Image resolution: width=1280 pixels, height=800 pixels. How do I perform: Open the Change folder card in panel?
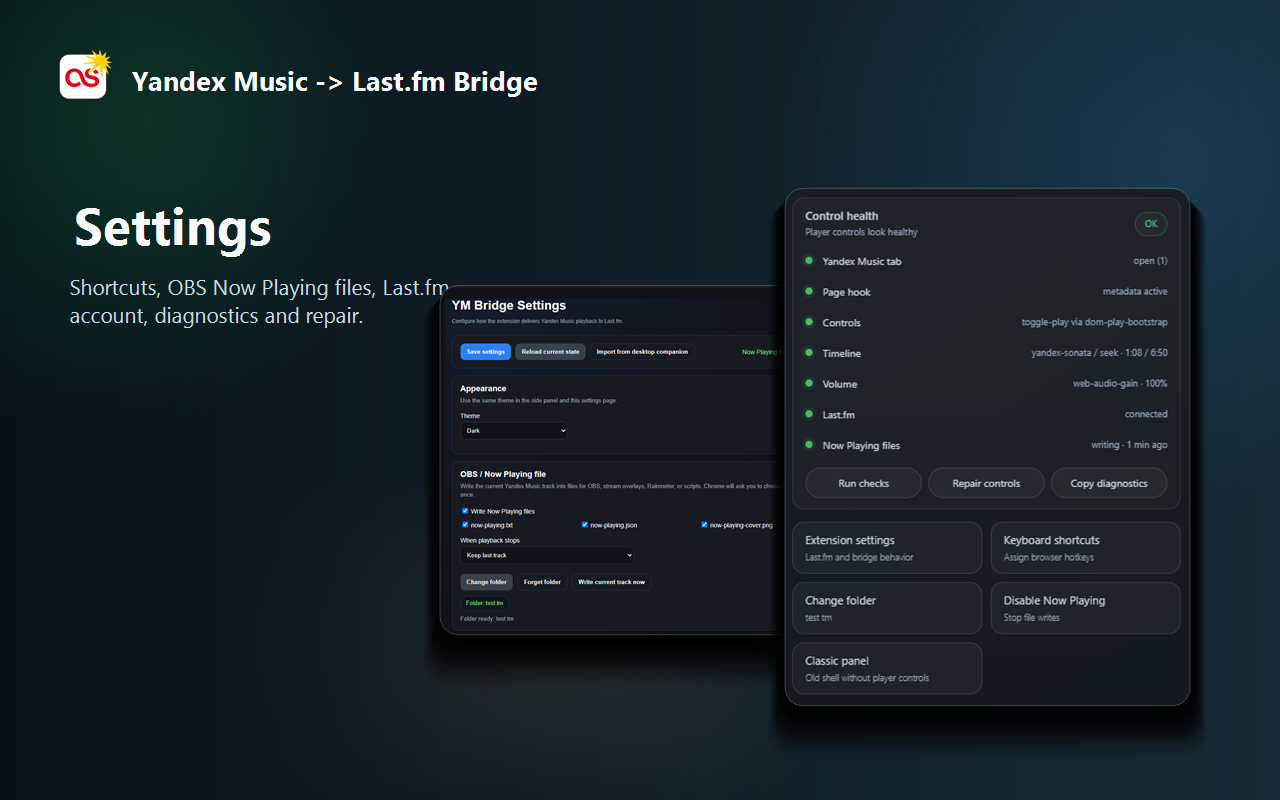click(887, 608)
